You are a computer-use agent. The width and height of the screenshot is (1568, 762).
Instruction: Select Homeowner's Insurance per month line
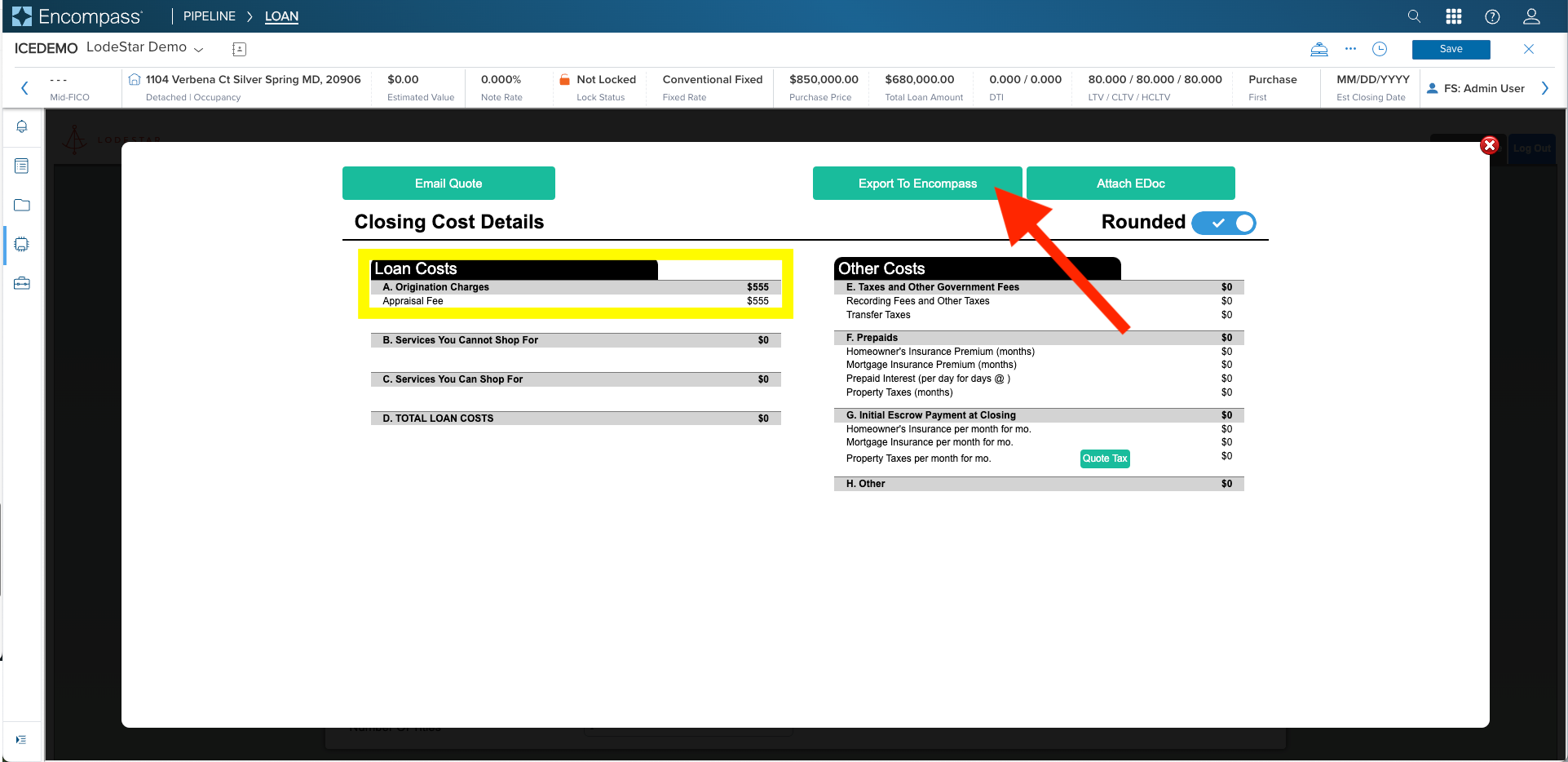[1039, 429]
